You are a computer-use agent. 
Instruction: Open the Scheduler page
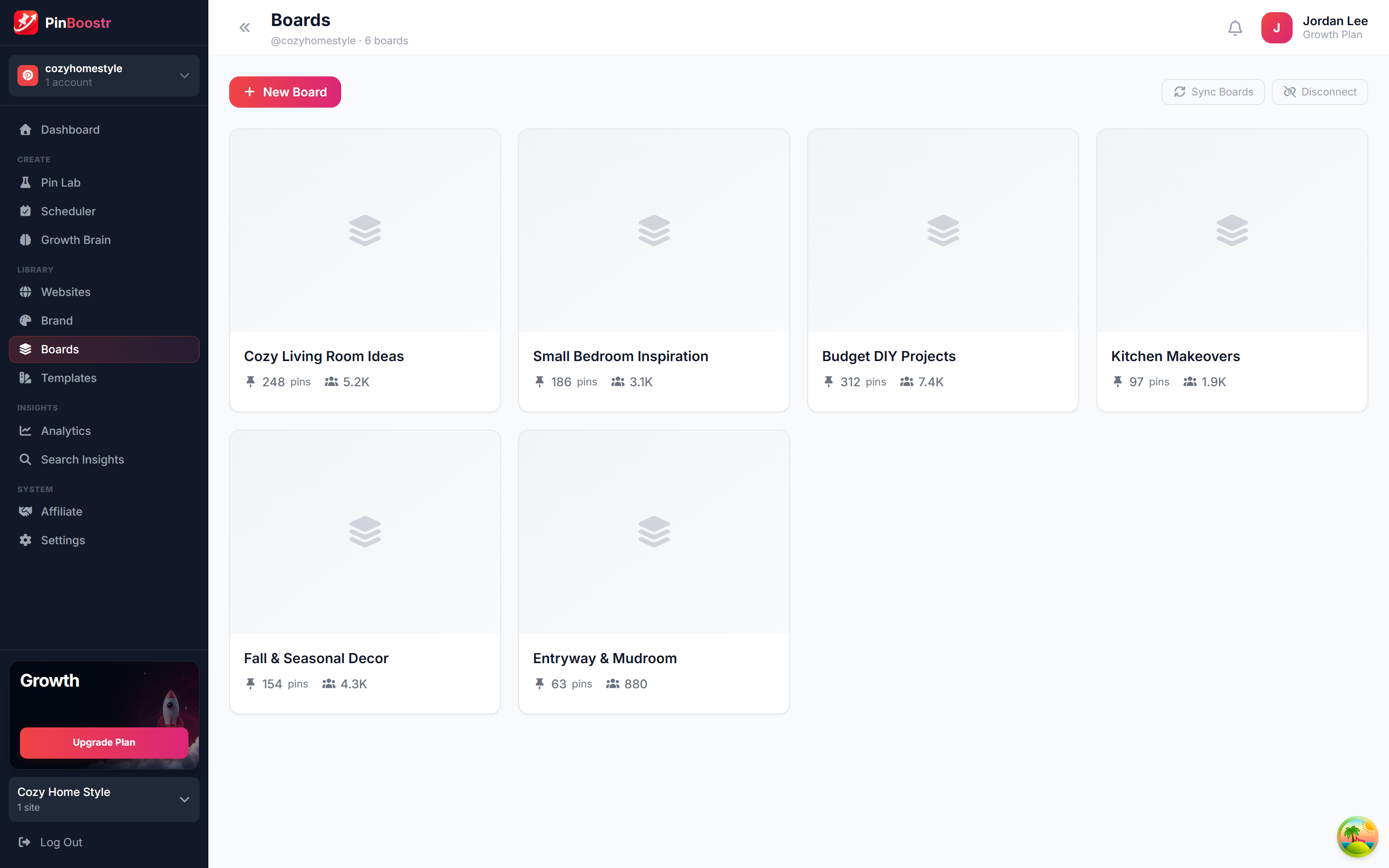104,211
